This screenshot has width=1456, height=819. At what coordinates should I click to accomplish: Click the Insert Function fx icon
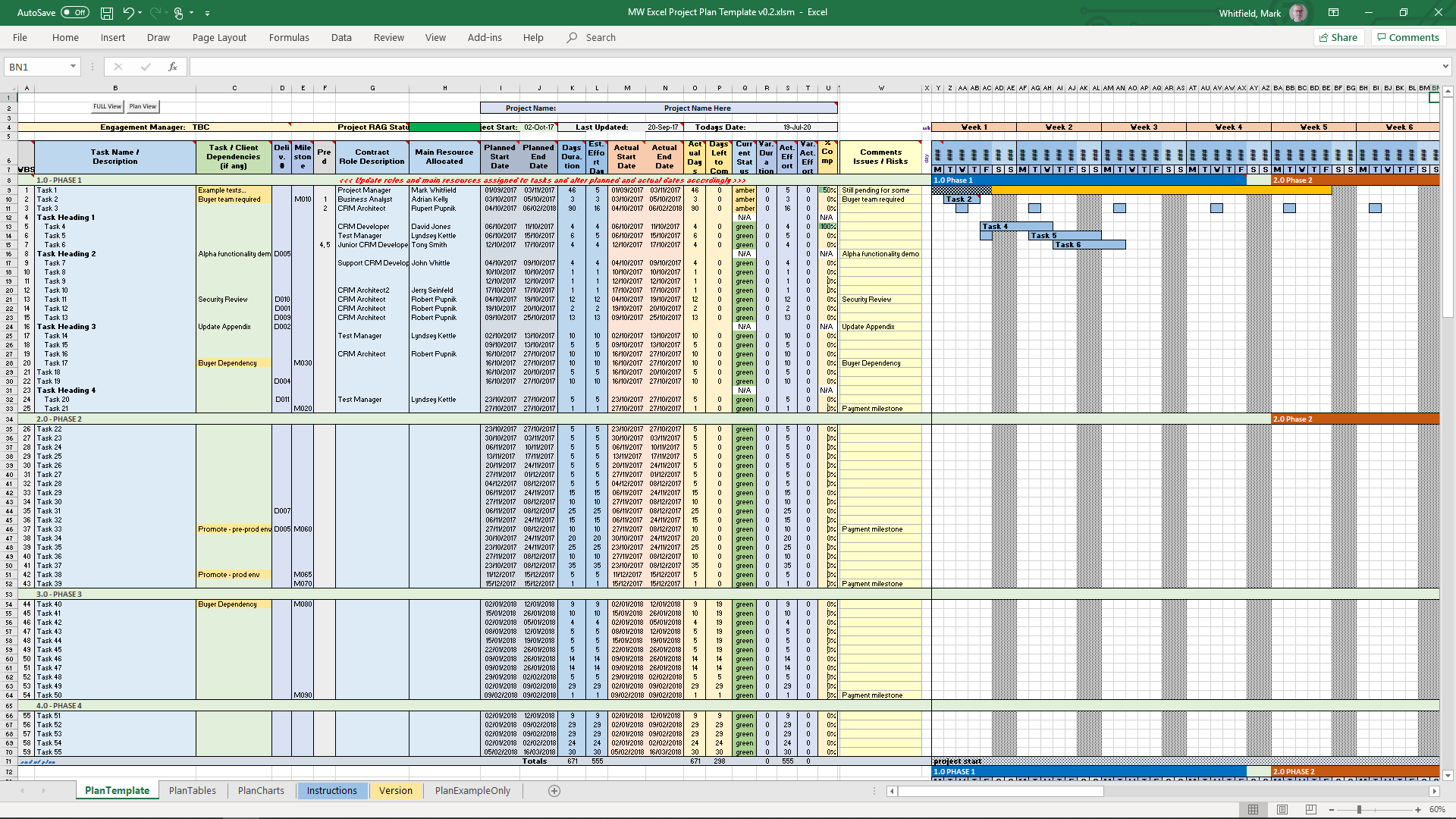pyautogui.click(x=173, y=67)
